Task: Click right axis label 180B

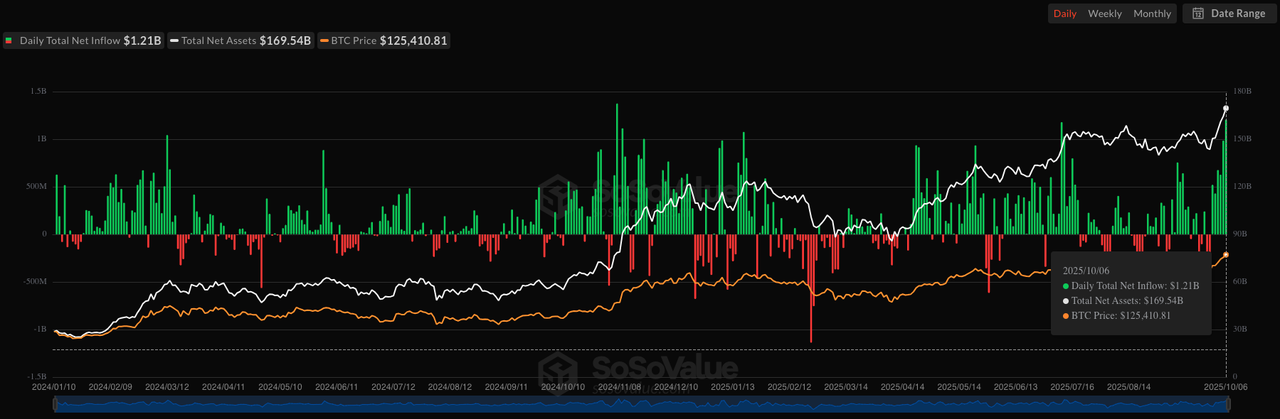Action: (x=1244, y=91)
